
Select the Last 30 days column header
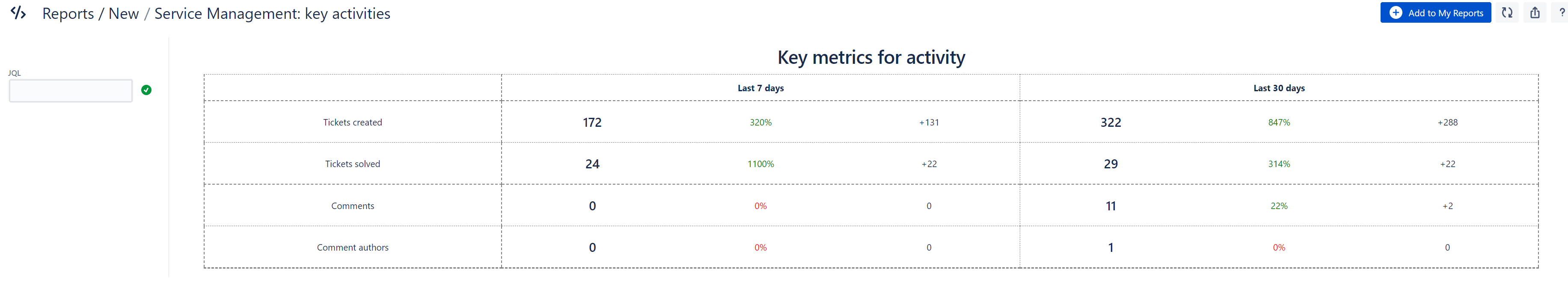(x=1279, y=88)
